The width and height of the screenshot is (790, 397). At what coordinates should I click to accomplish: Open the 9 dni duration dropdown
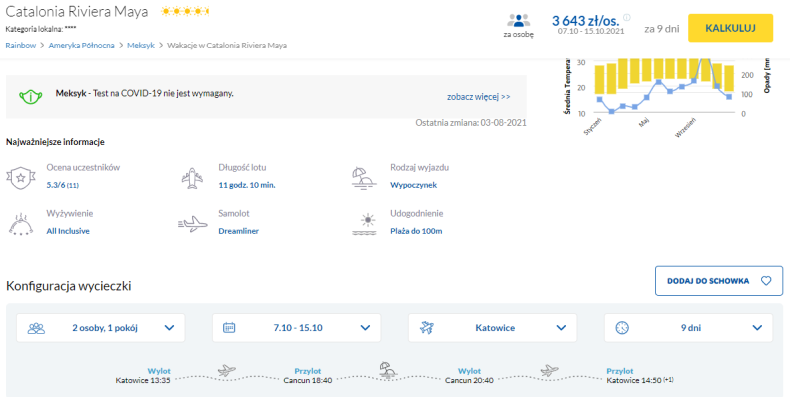(x=688, y=328)
